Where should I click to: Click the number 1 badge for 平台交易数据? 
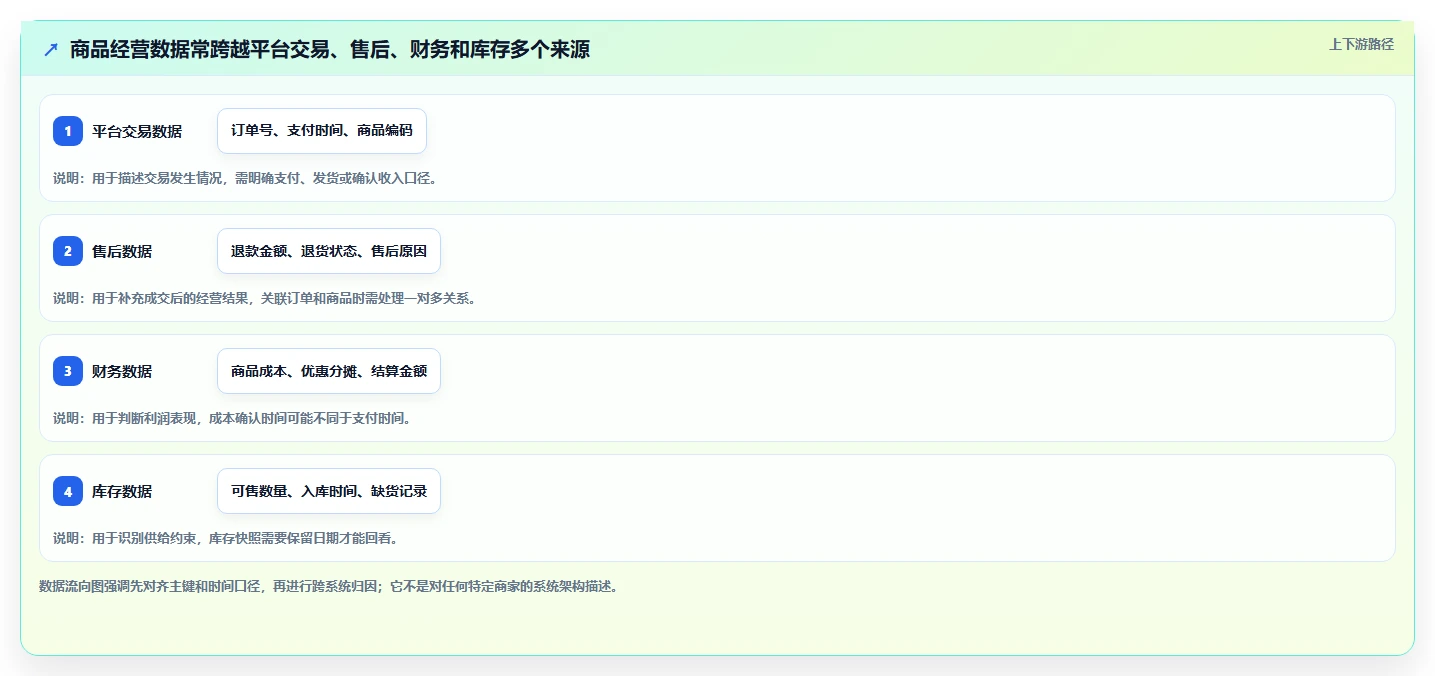click(68, 131)
